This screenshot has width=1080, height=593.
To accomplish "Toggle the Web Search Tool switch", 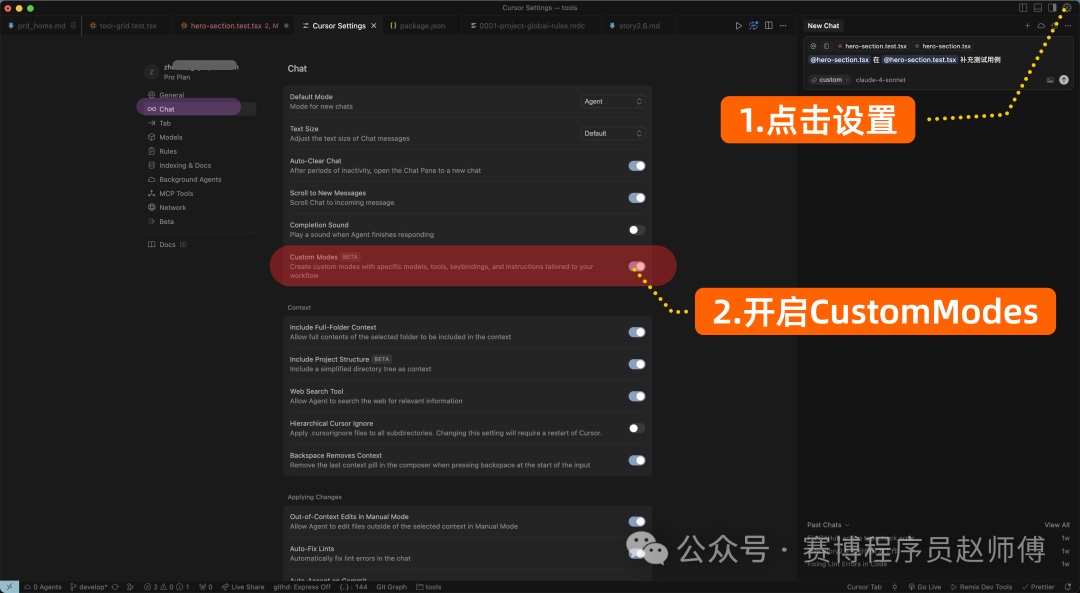I will point(636,396).
